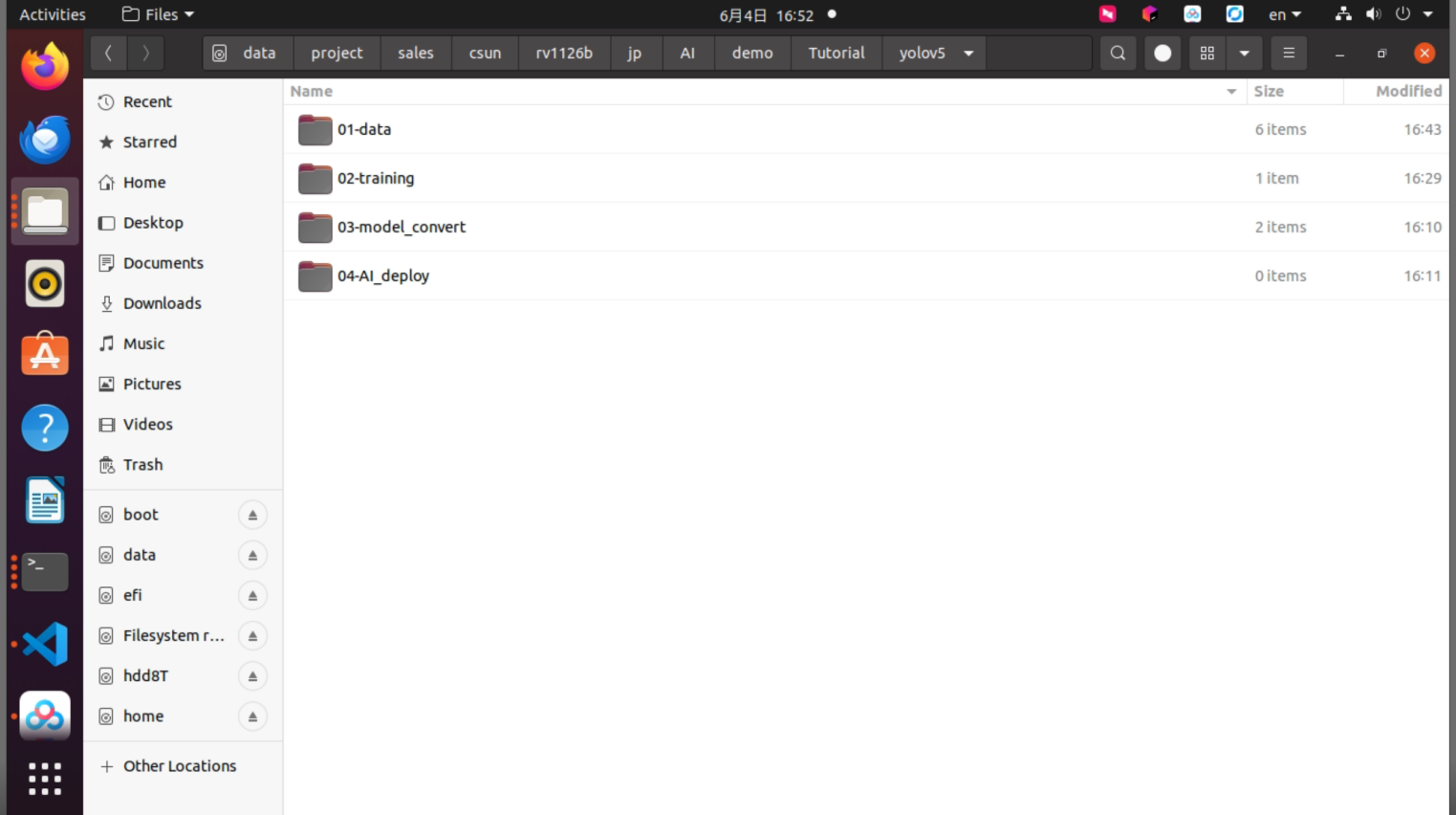Open Terminal from the dock

pyautogui.click(x=45, y=571)
